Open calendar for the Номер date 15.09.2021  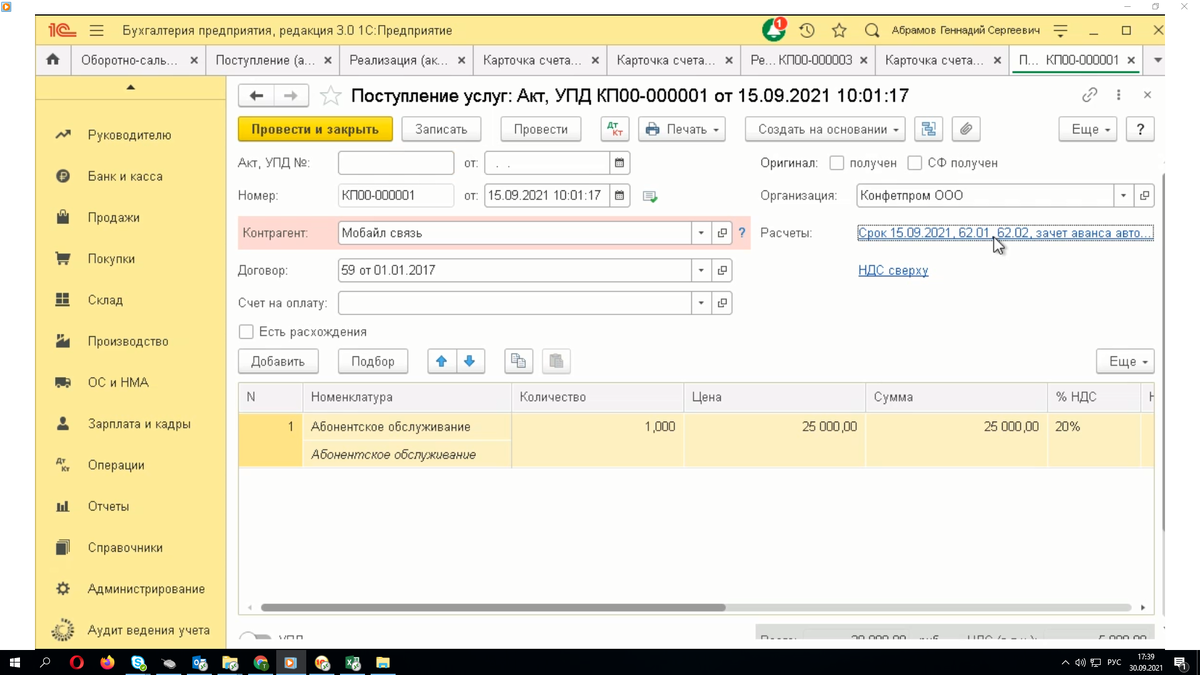click(x=620, y=195)
